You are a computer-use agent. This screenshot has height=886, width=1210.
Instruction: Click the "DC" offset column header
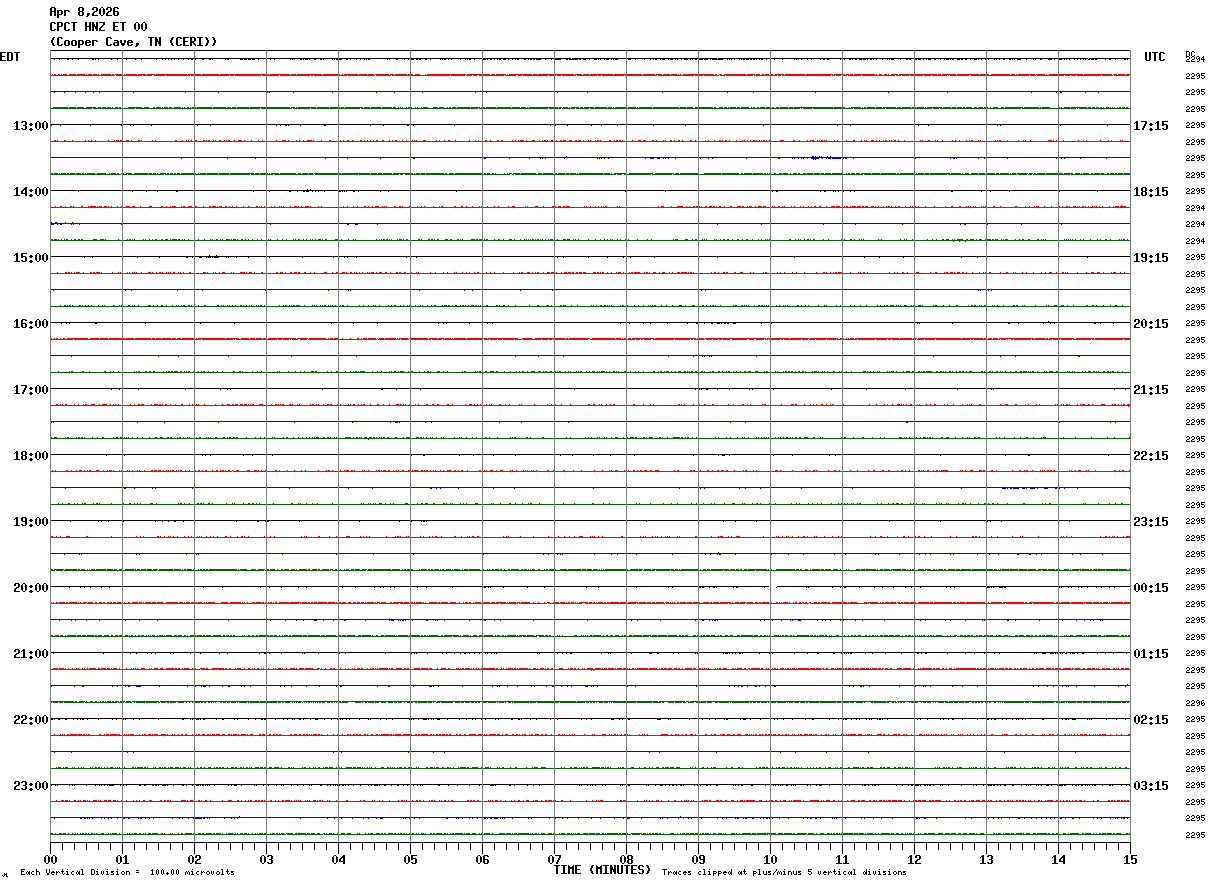click(x=1190, y=54)
